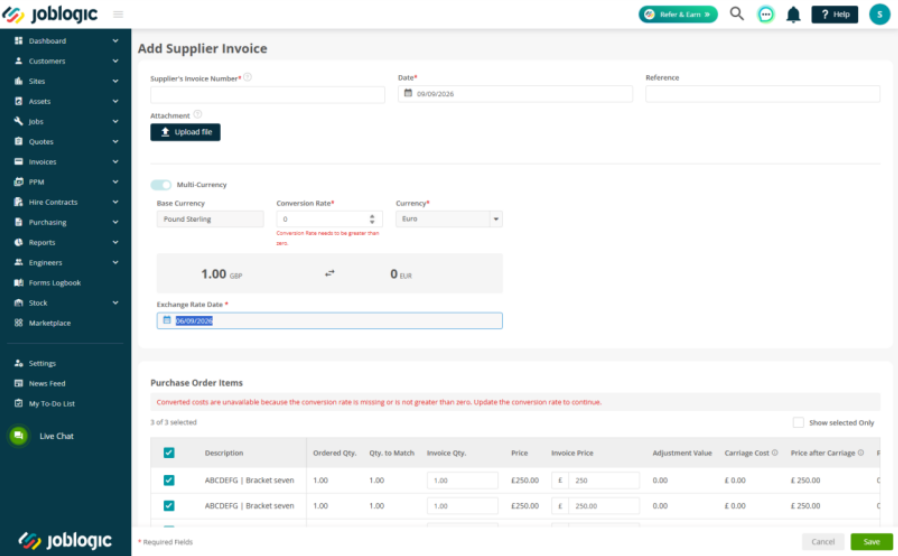Open calendar icon in Date field
898x556 pixels.
click(408, 93)
